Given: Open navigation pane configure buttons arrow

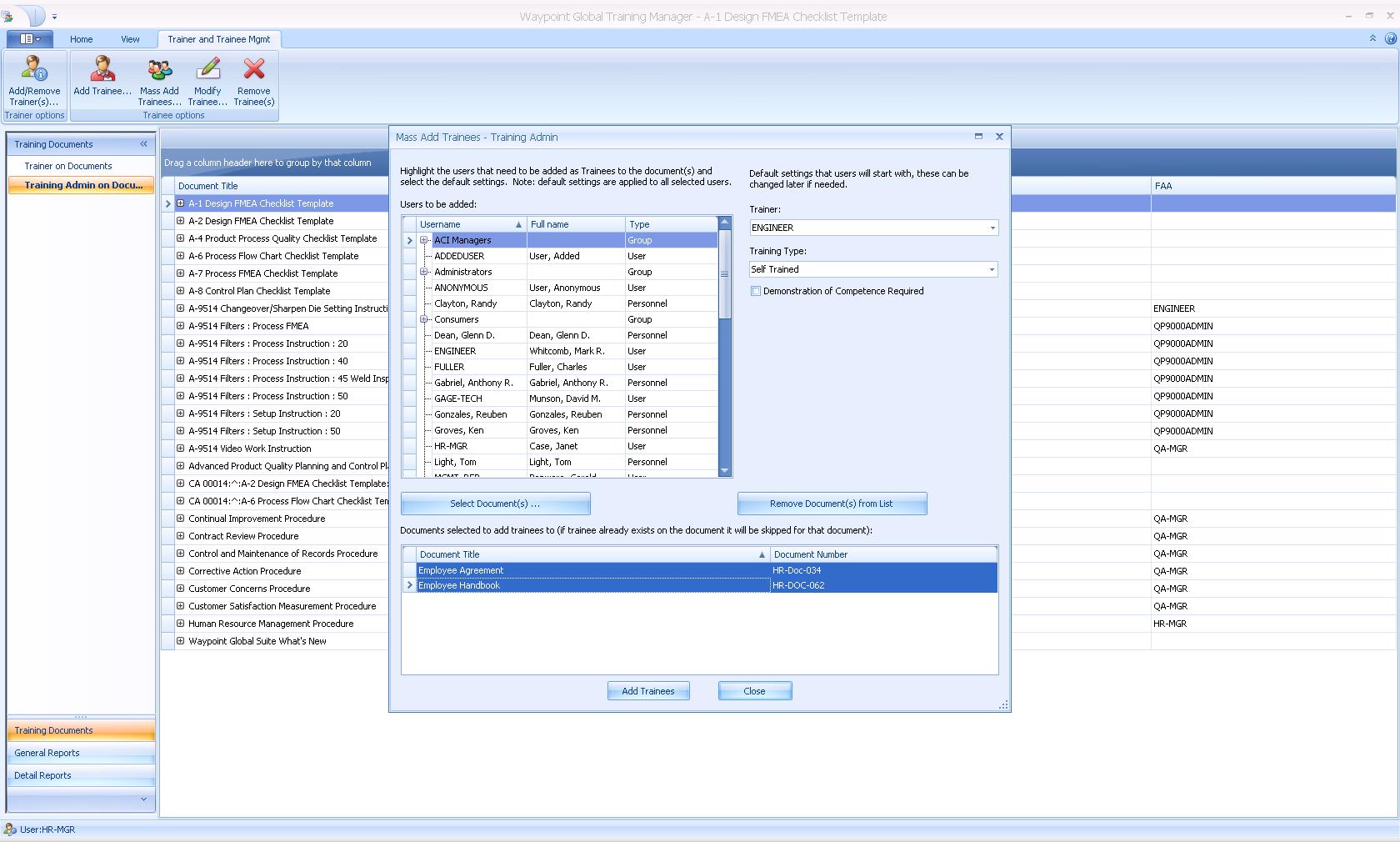Looking at the screenshot, I should click(143, 799).
